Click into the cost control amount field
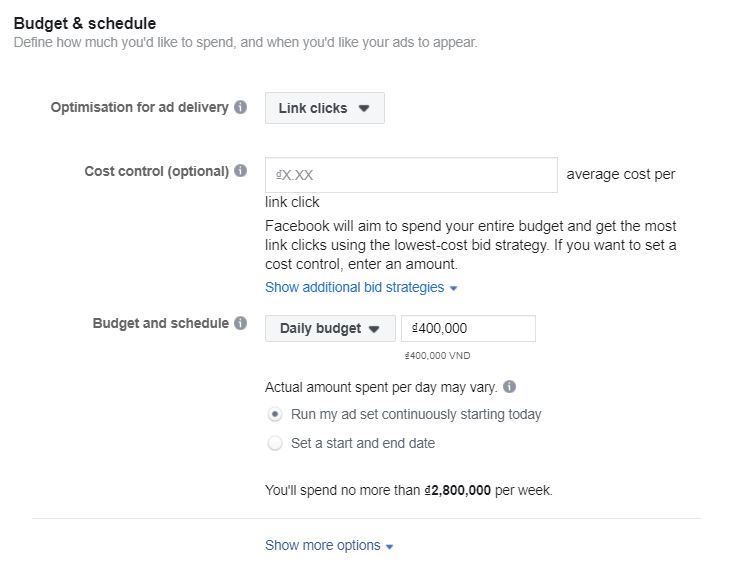This screenshot has width=731, height=574. pyautogui.click(x=411, y=175)
